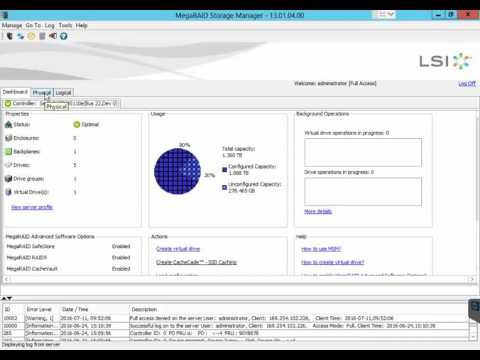Click the log list scrollbar down arrow

coord(473,337)
